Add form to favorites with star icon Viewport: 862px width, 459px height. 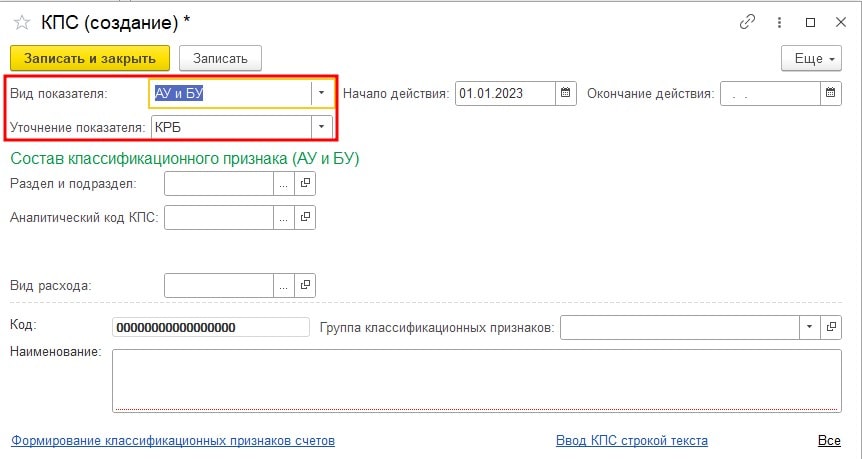[x=21, y=22]
